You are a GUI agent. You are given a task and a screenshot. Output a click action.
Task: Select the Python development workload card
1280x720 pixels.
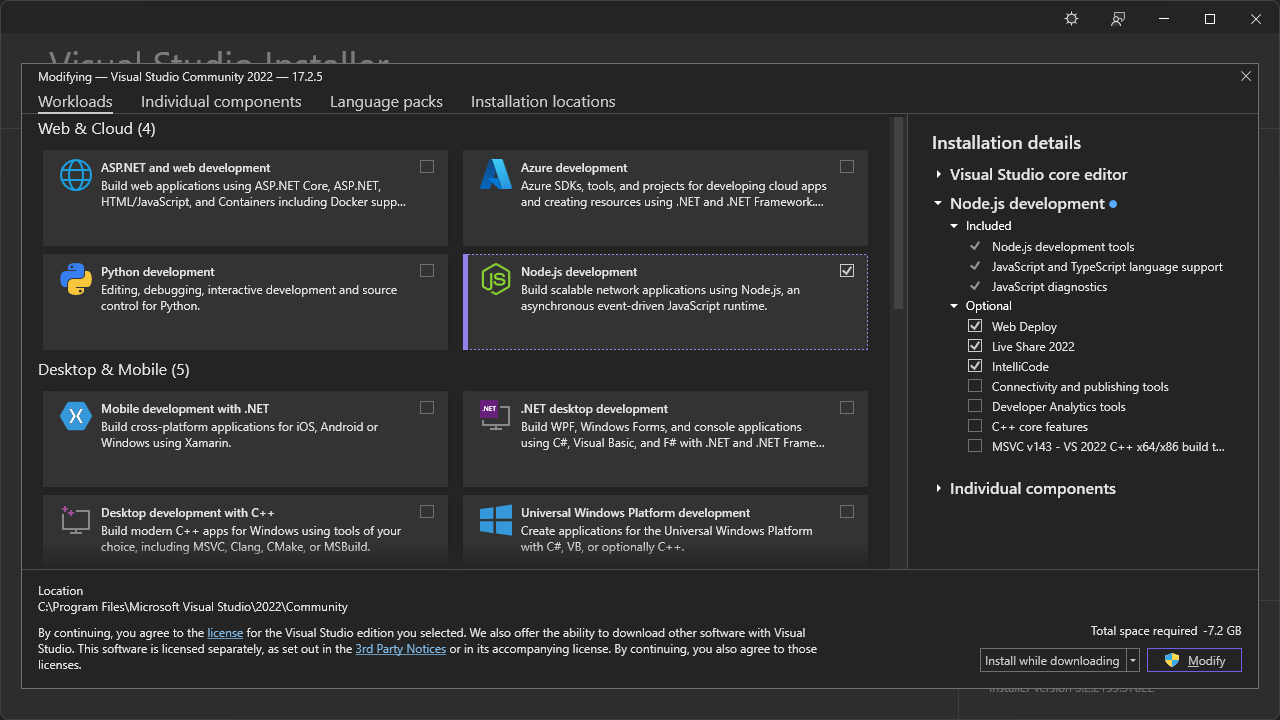coord(245,302)
